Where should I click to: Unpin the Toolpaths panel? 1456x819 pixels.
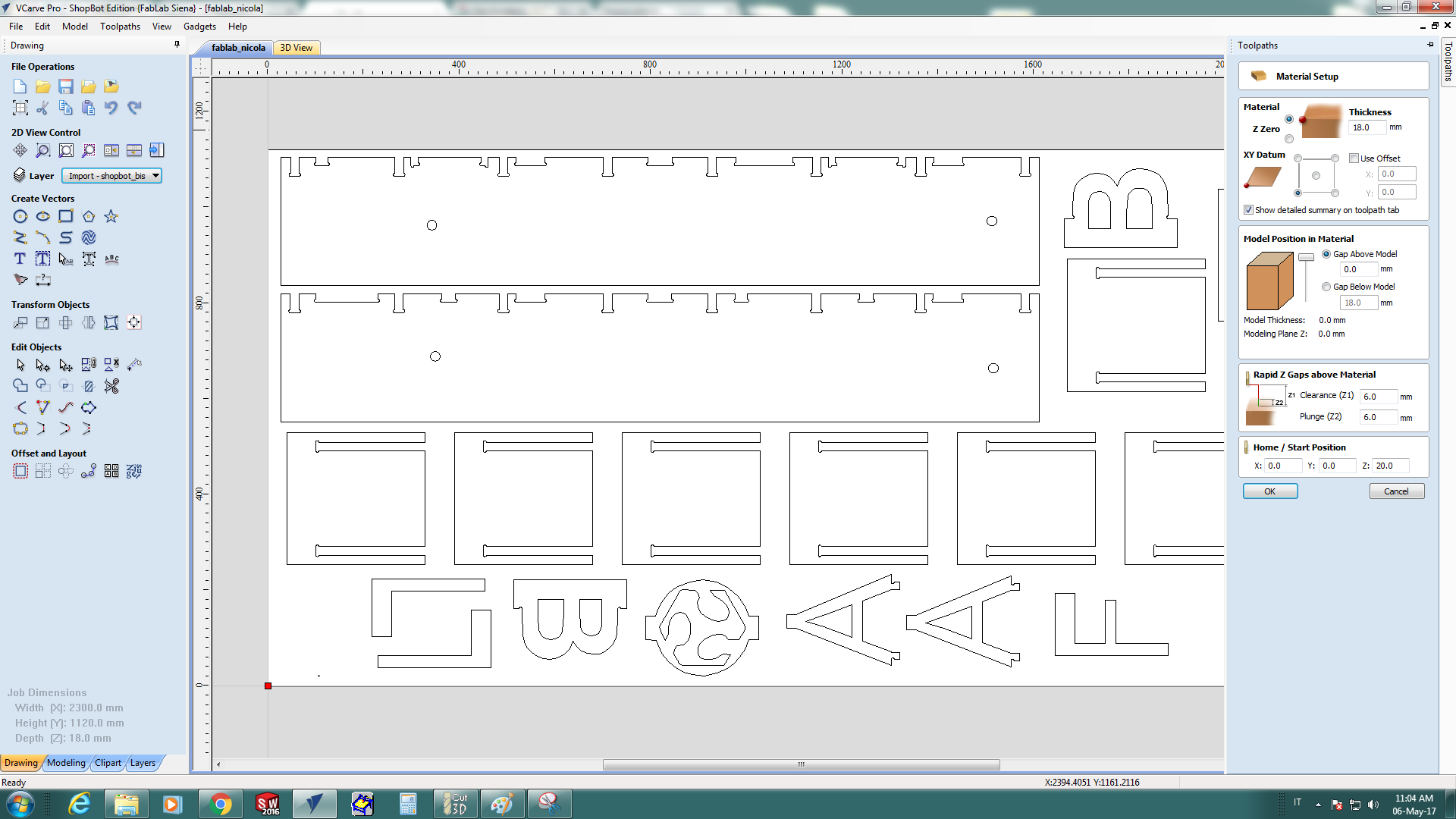point(1430,45)
